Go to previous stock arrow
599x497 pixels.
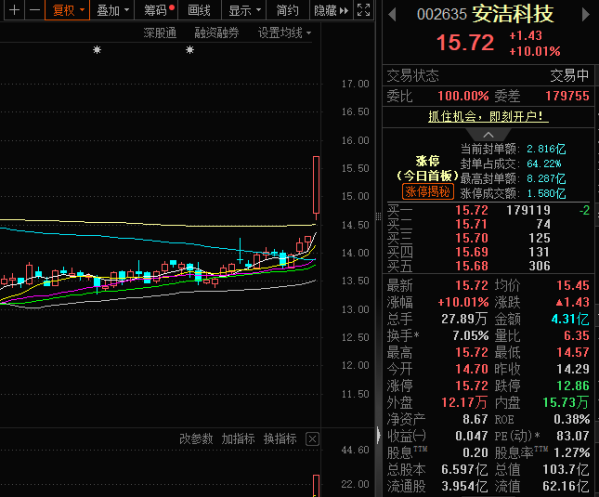click(x=392, y=15)
